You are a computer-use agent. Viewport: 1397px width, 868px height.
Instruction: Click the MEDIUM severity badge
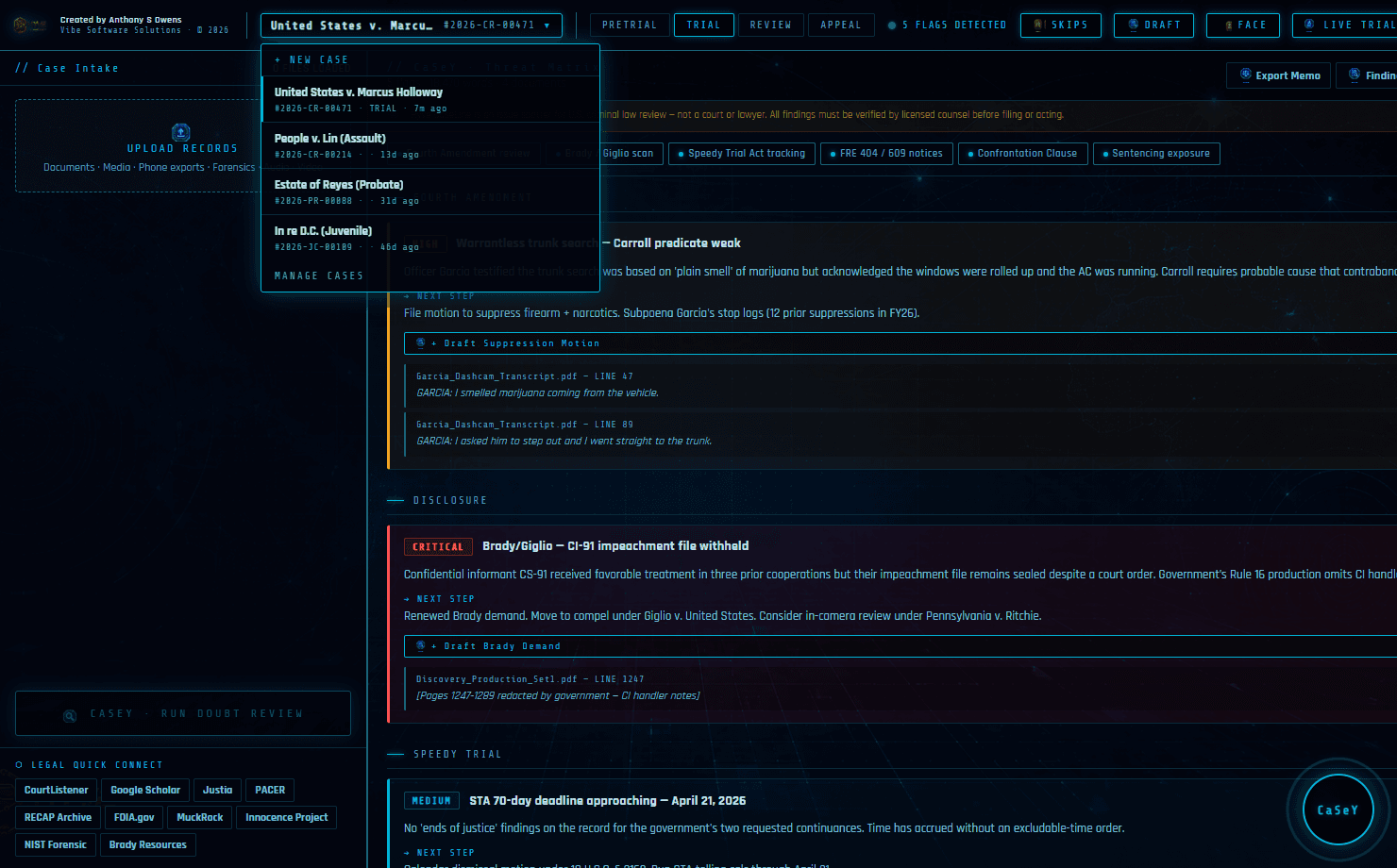431,801
